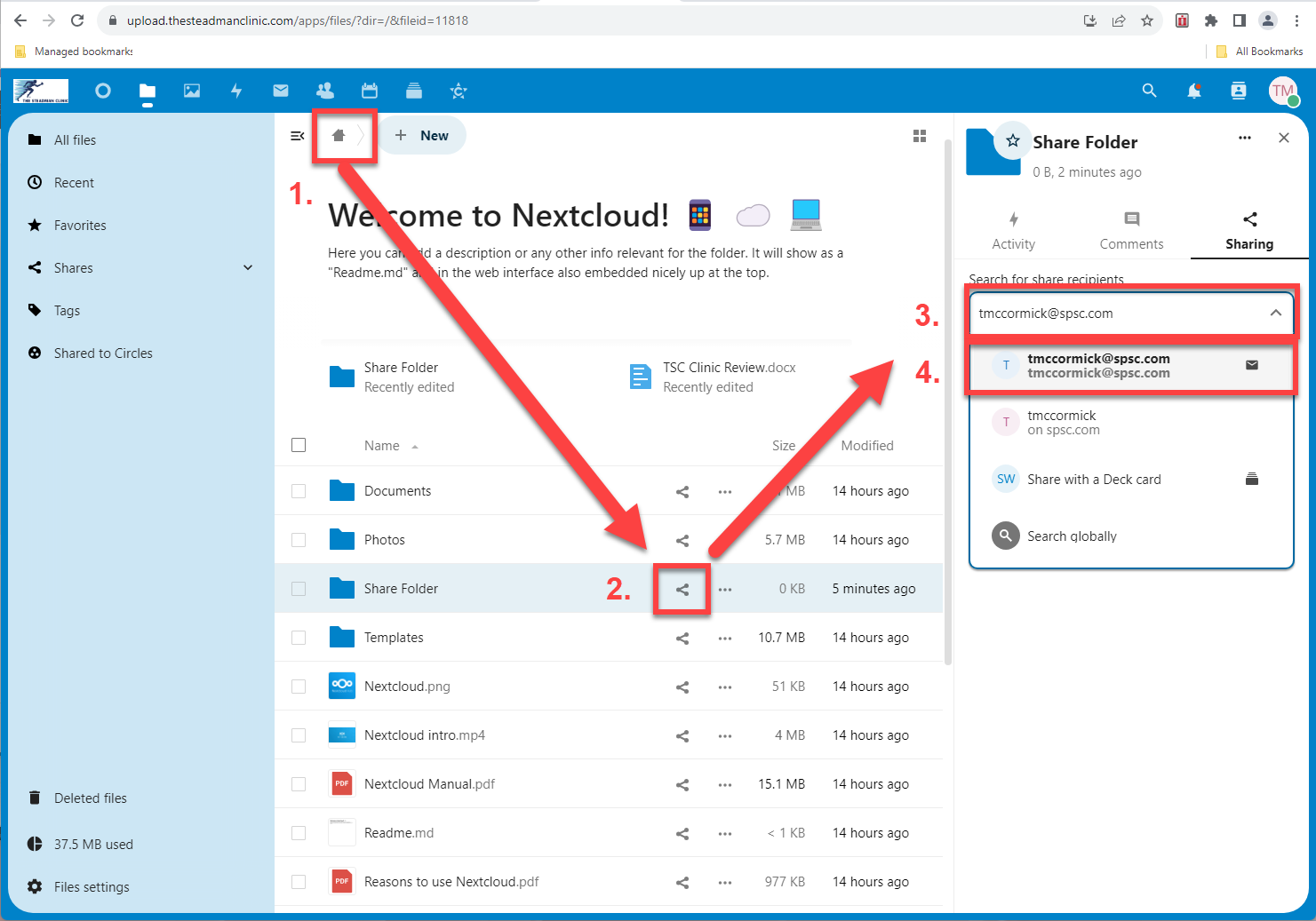This screenshot has width=1316, height=921.
Task: Open the Photos app in top bar
Action: pyautogui.click(x=192, y=91)
